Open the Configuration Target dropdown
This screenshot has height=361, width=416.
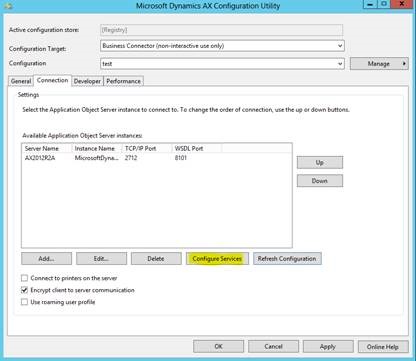tap(222, 46)
